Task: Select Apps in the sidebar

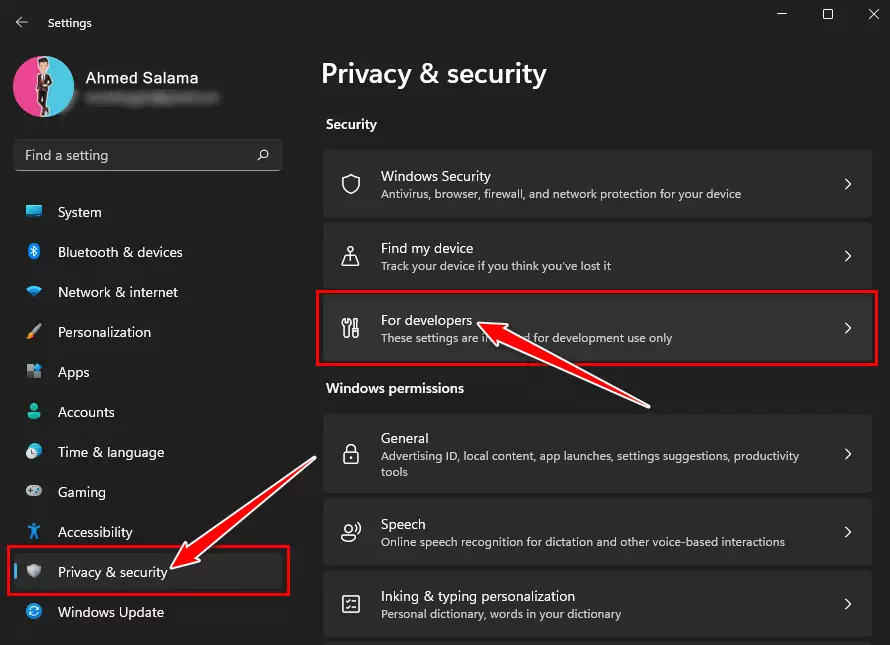Action: tap(148, 372)
